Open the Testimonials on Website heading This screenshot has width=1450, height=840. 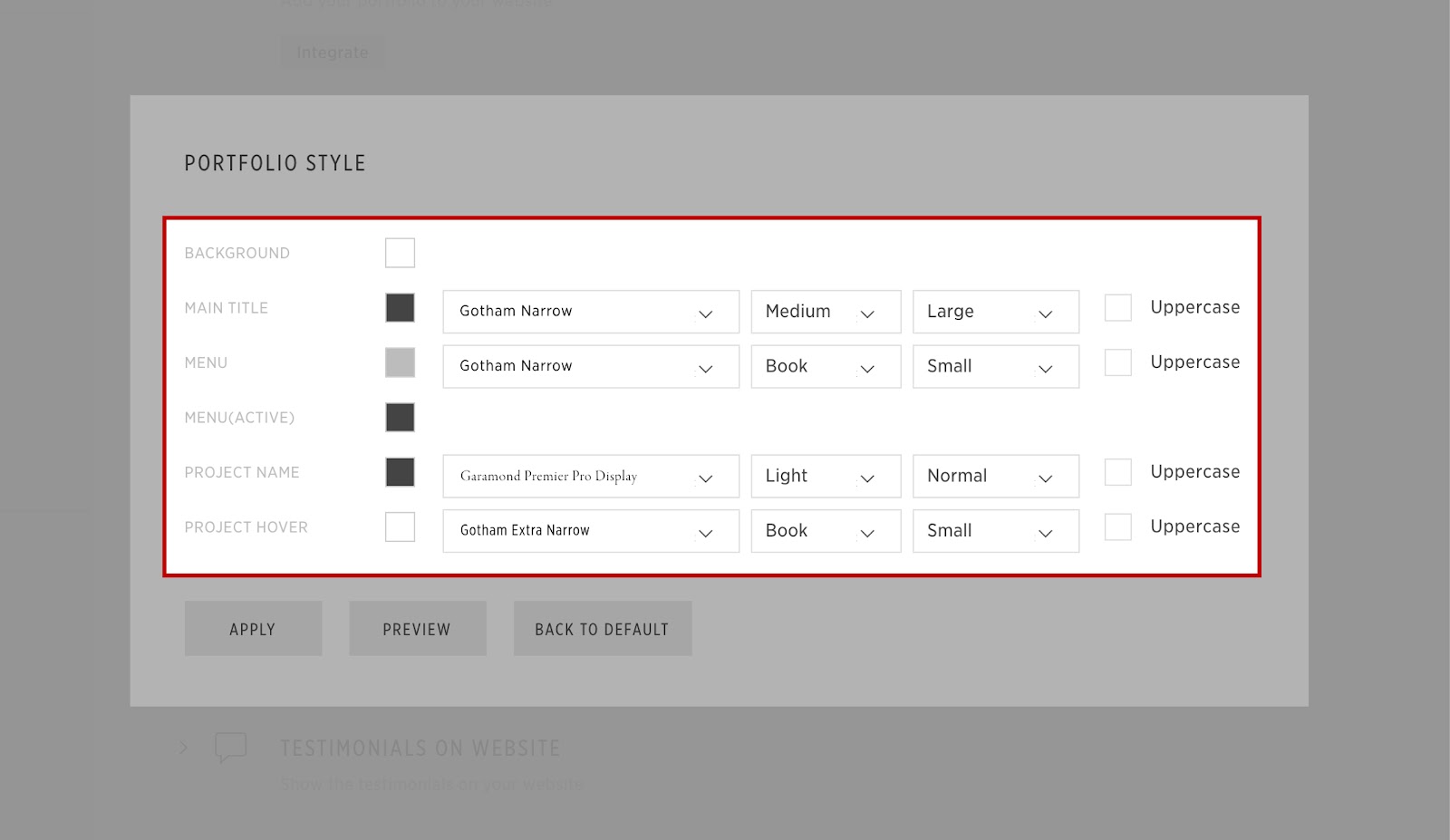420,748
